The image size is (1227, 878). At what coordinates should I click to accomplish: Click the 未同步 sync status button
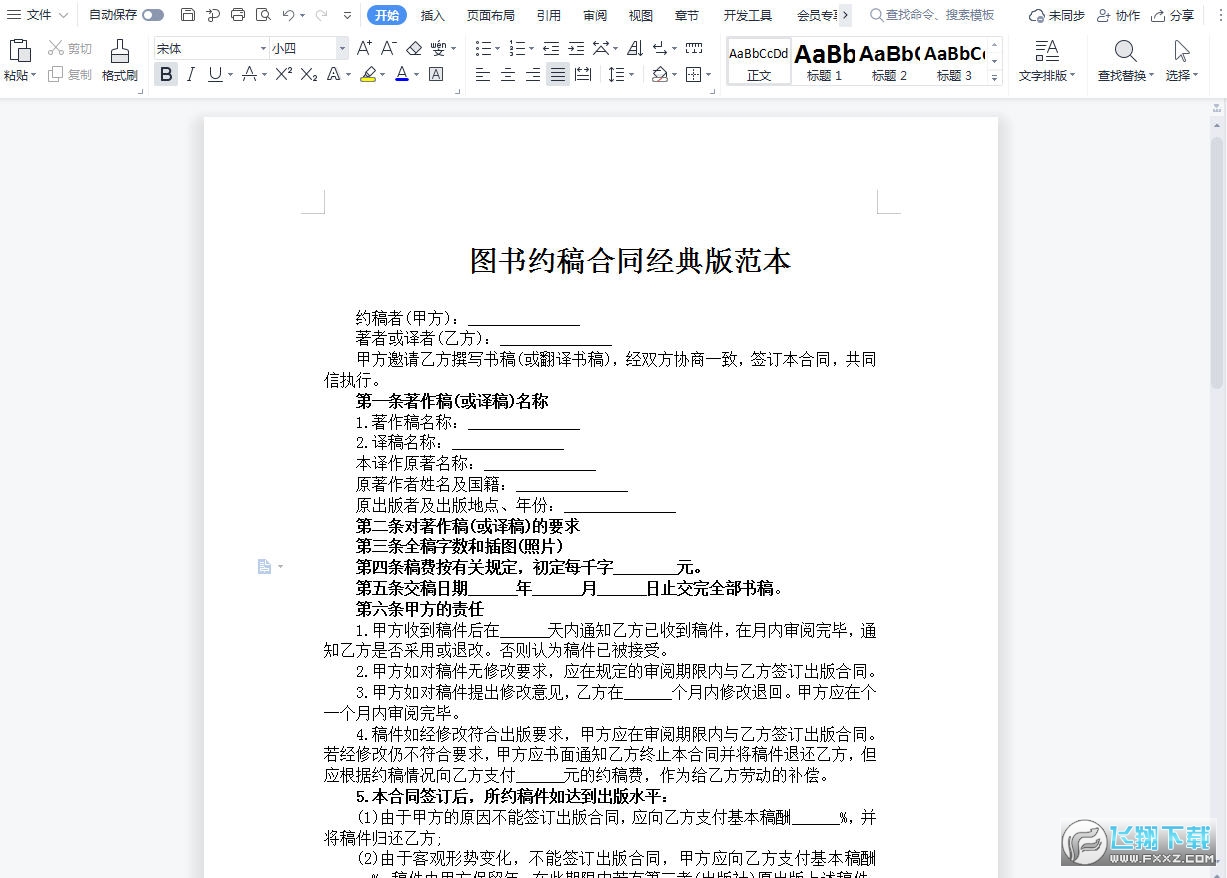[x=1057, y=15]
